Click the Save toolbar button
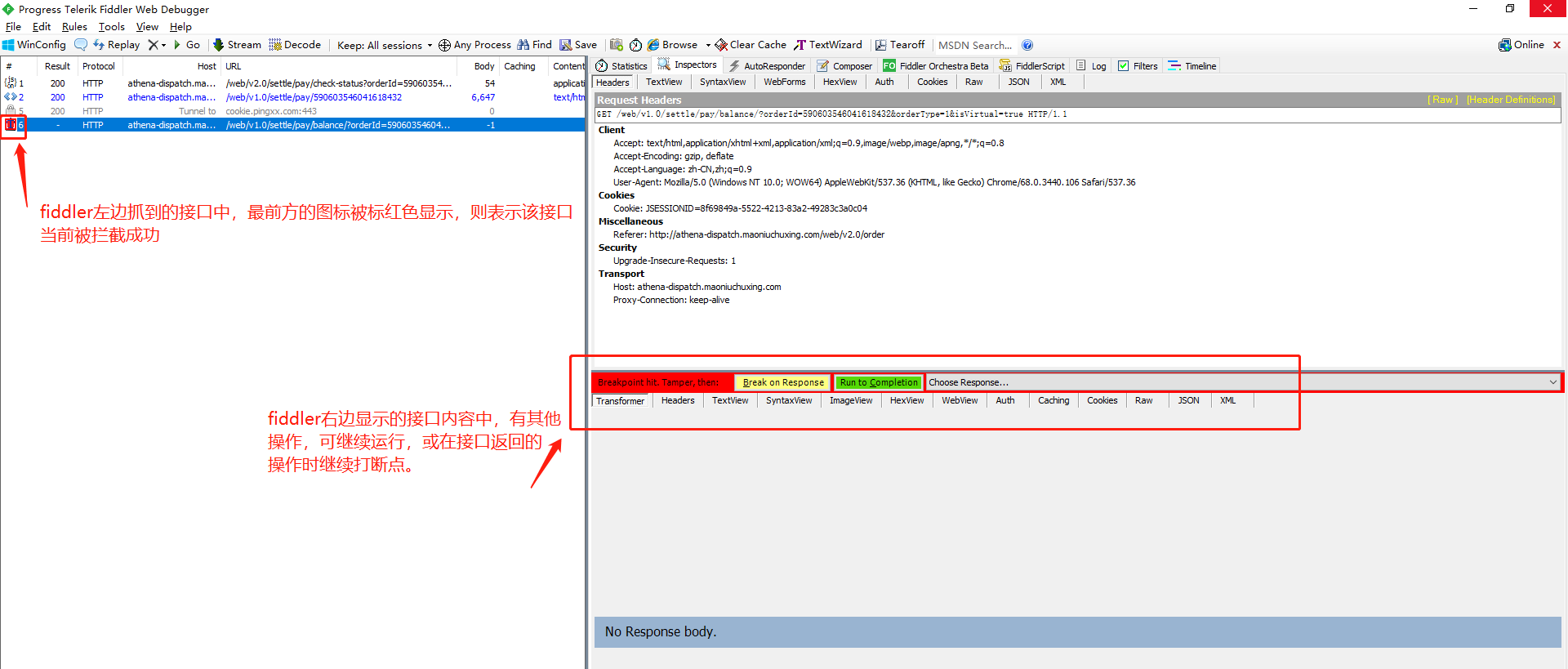 point(578,45)
